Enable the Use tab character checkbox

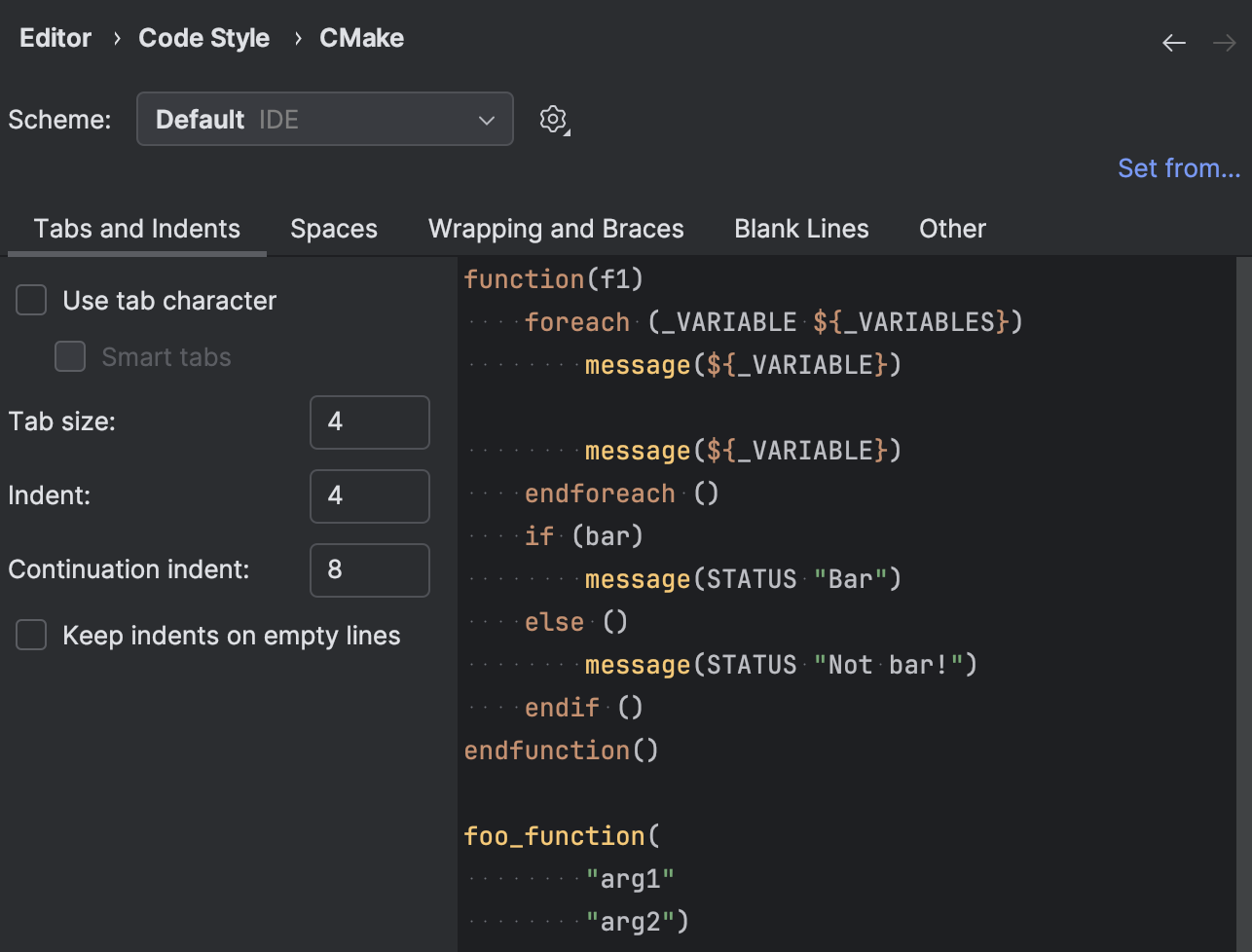[30, 300]
